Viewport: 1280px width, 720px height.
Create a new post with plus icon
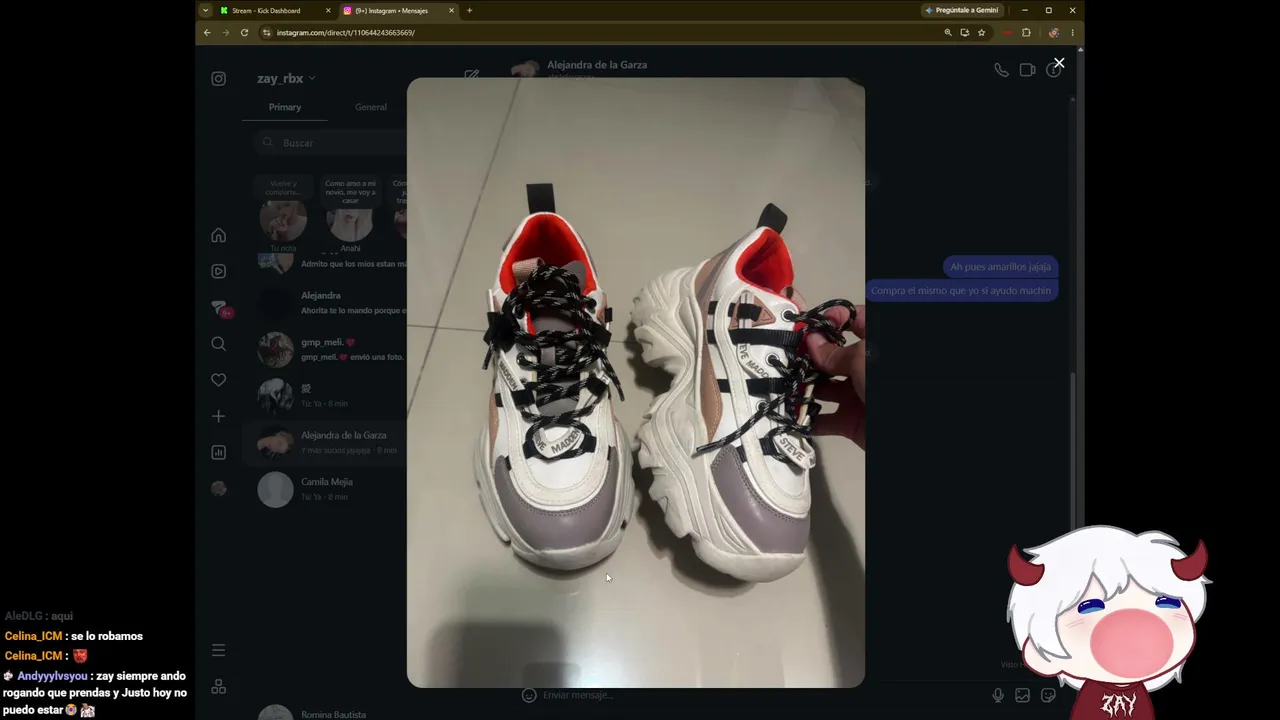tap(218, 416)
